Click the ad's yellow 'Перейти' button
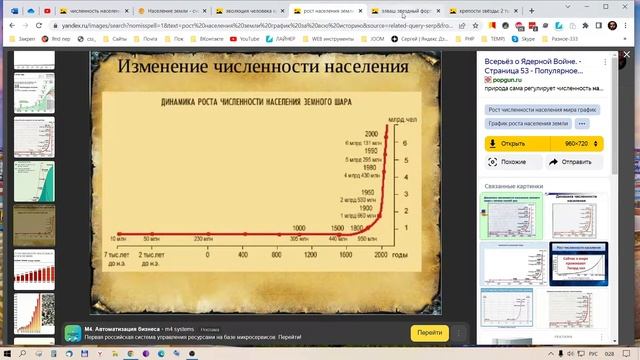This screenshot has width=640, height=360. pyautogui.click(x=429, y=333)
